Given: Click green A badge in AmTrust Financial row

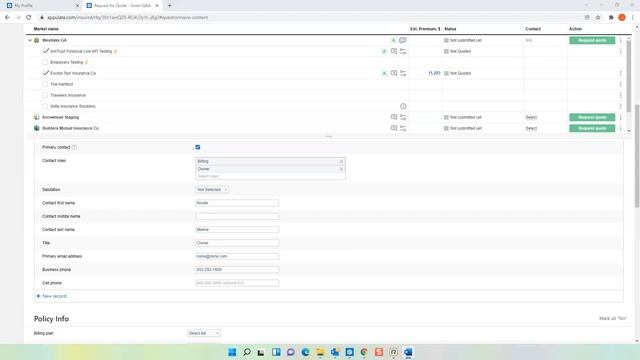Looking at the screenshot, I should pos(384,51).
